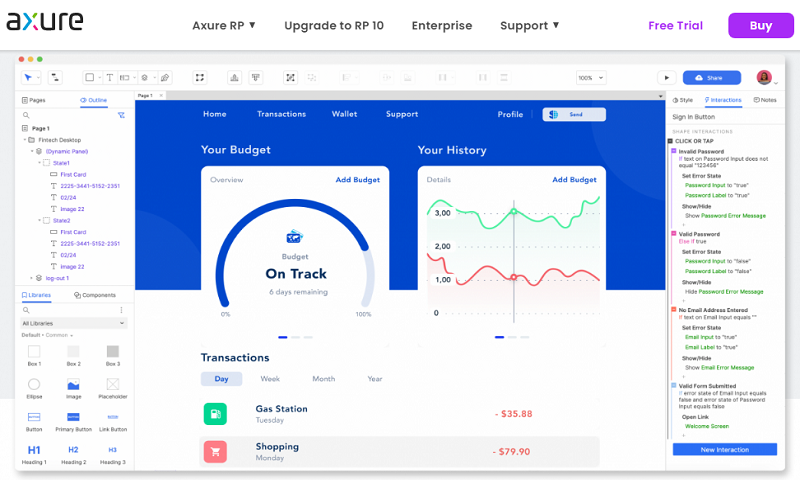
Task: Click the Free Trial link
Action: pyautogui.click(x=676, y=26)
